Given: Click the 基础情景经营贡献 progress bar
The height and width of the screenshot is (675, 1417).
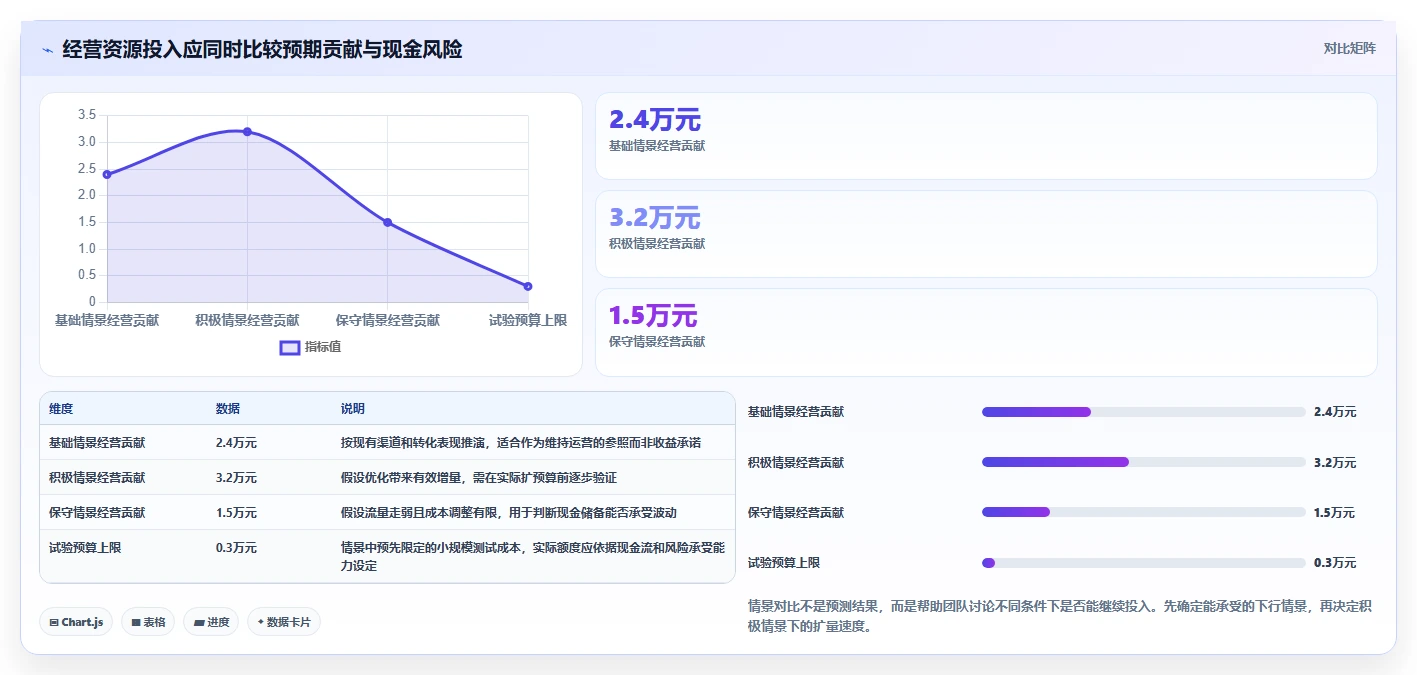Looking at the screenshot, I should pos(1144,412).
